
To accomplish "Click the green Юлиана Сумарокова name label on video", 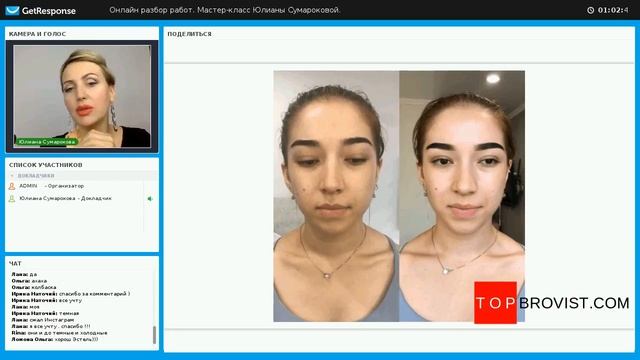I will (47, 142).
